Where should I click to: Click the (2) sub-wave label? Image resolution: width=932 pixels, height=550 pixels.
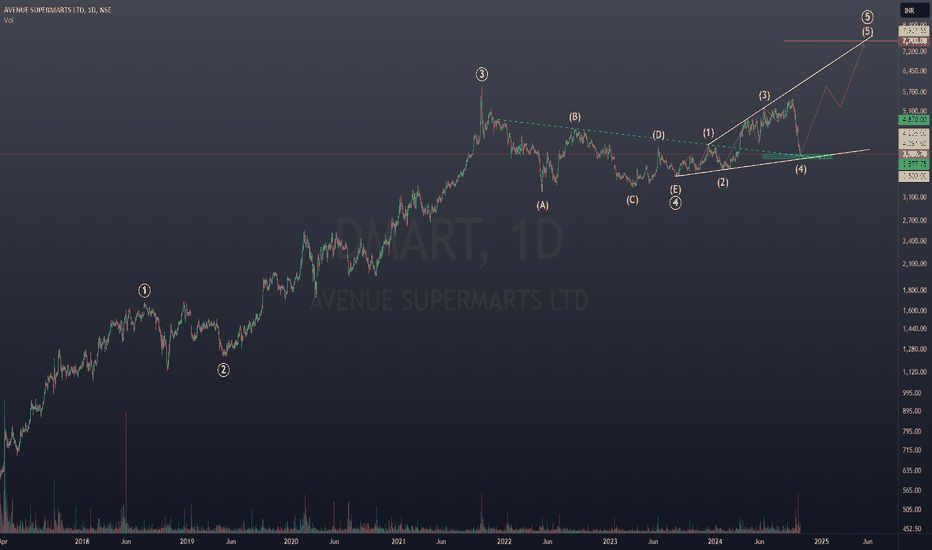pyautogui.click(x=723, y=183)
